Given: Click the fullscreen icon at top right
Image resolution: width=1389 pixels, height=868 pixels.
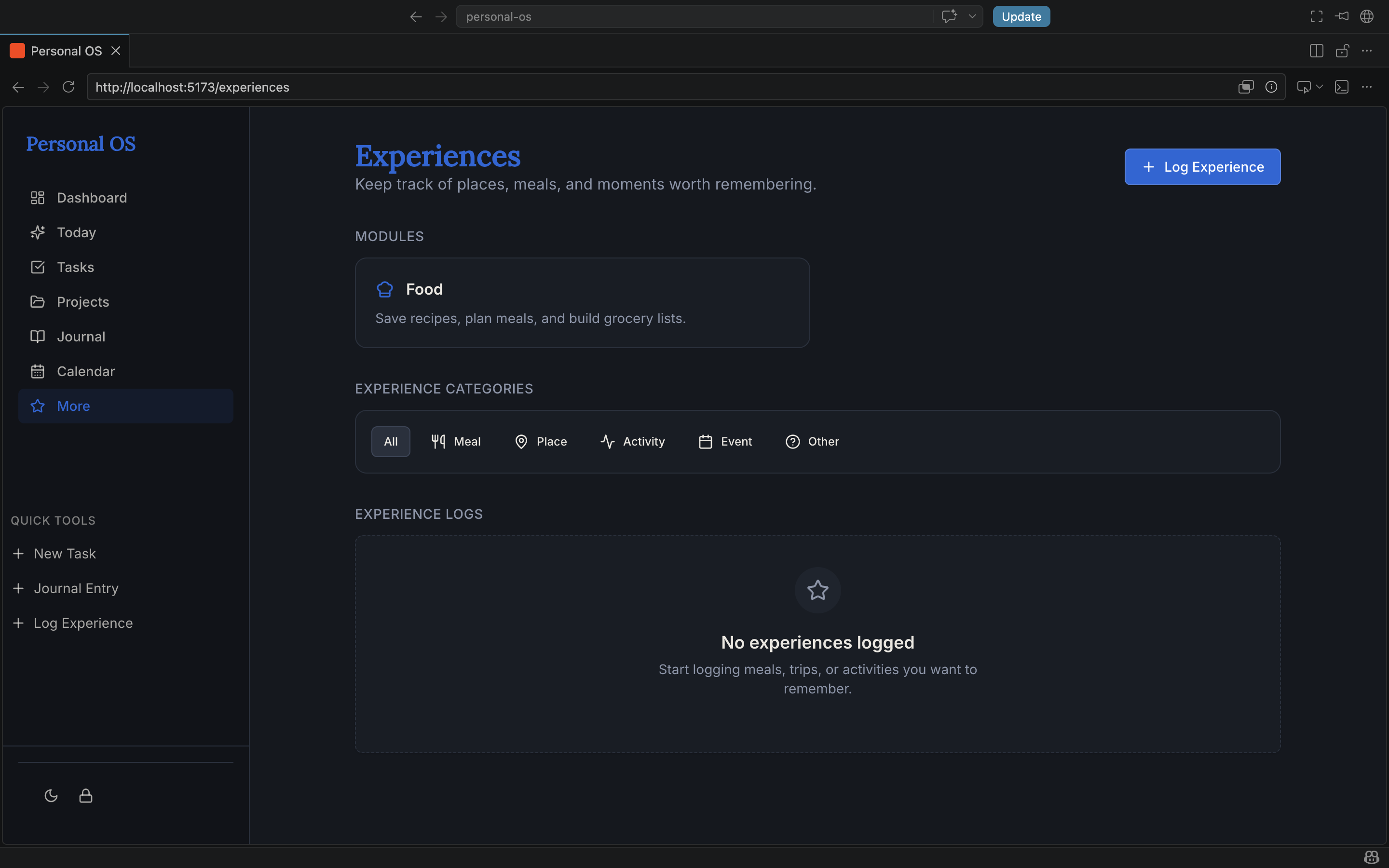Looking at the screenshot, I should tap(1317, 16).
